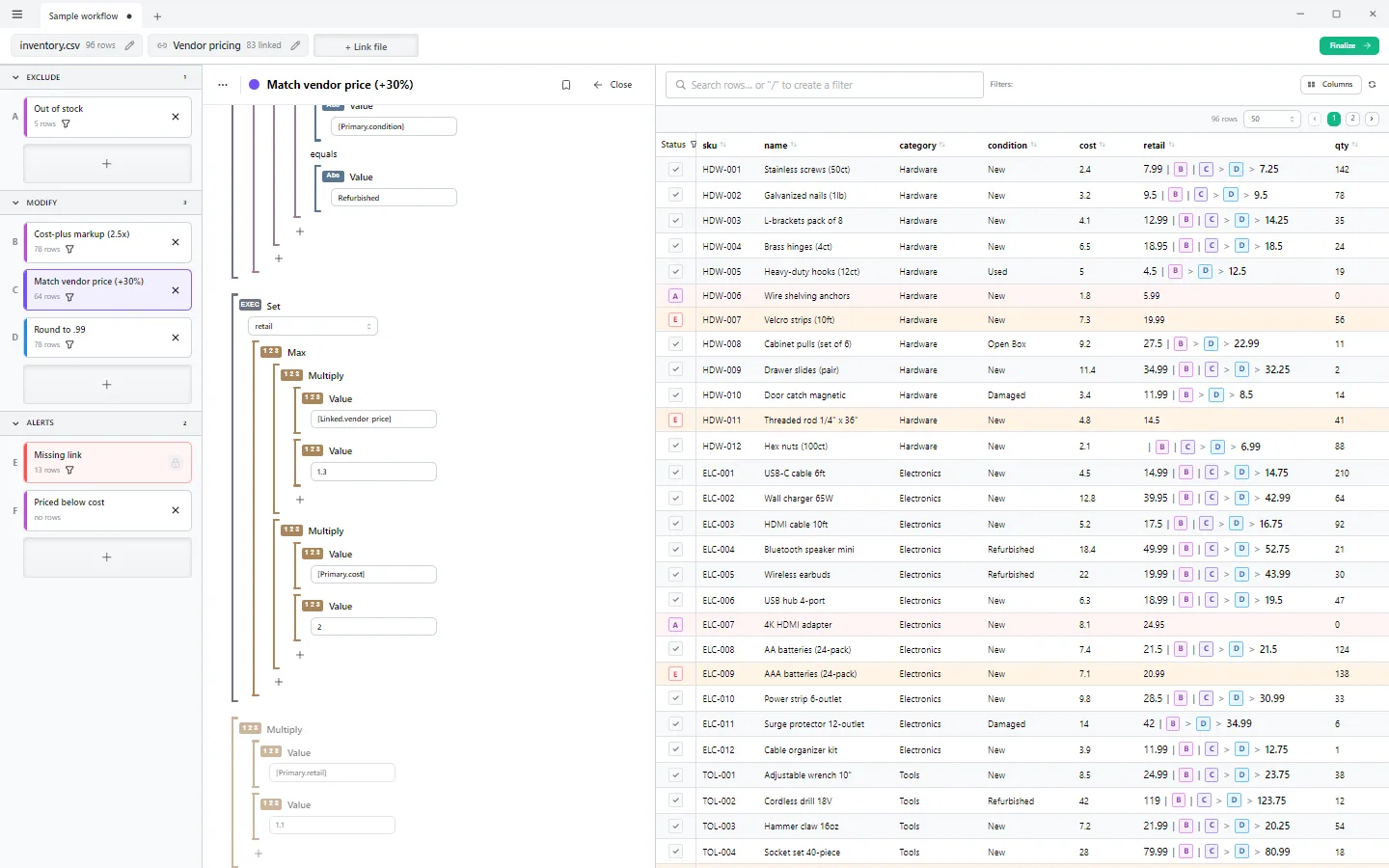Refresh the table with reload icon
This screenshot has height=868, width=1389.
pos(1373,85)
